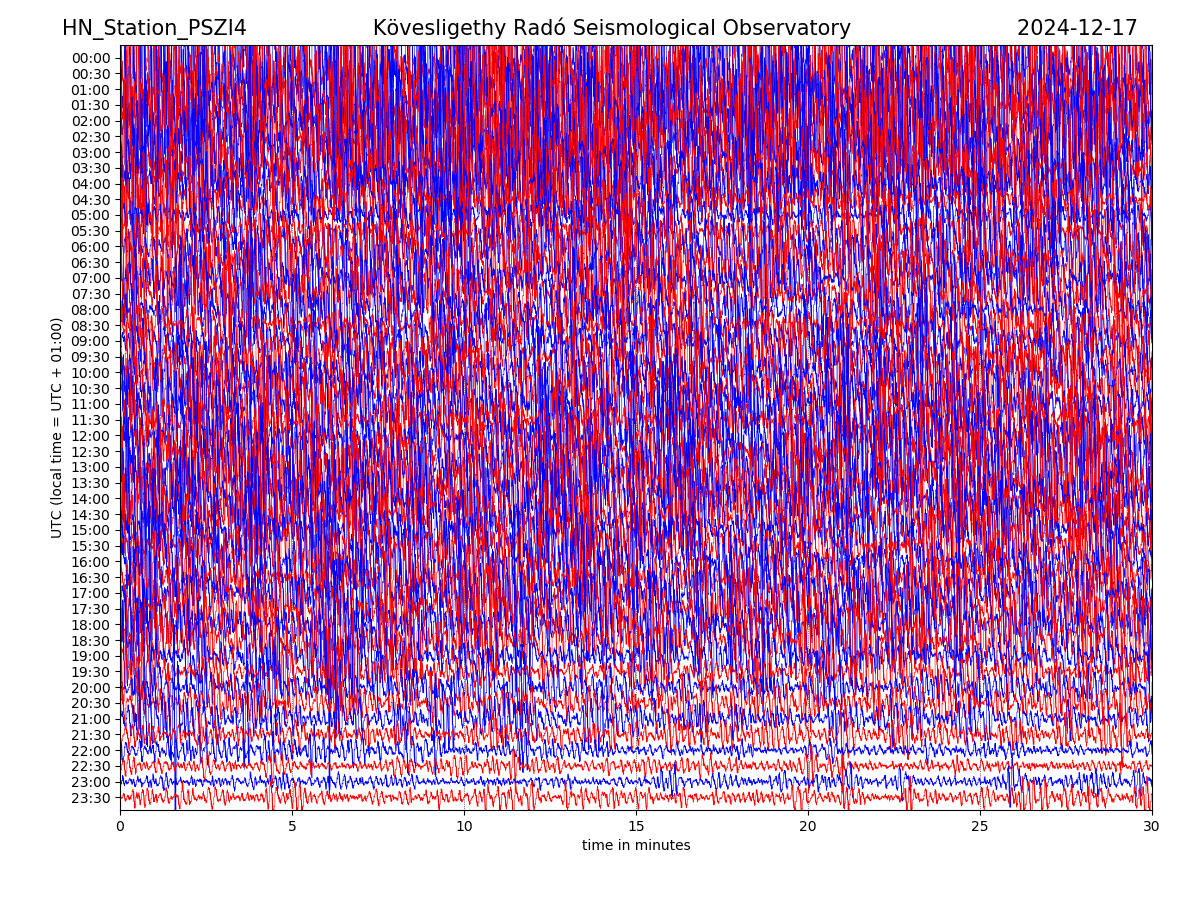The image size is (1200, 900).
Task: Select the 03:30 row label
Action: click(x=91, y=168)
